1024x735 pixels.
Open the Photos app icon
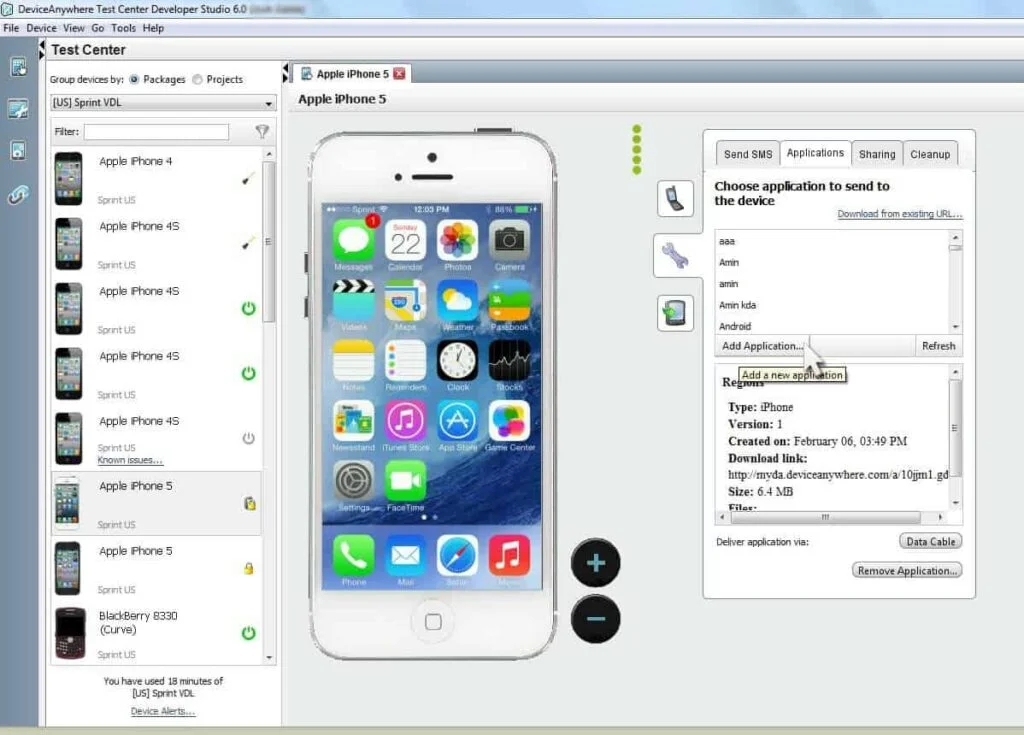457,240
